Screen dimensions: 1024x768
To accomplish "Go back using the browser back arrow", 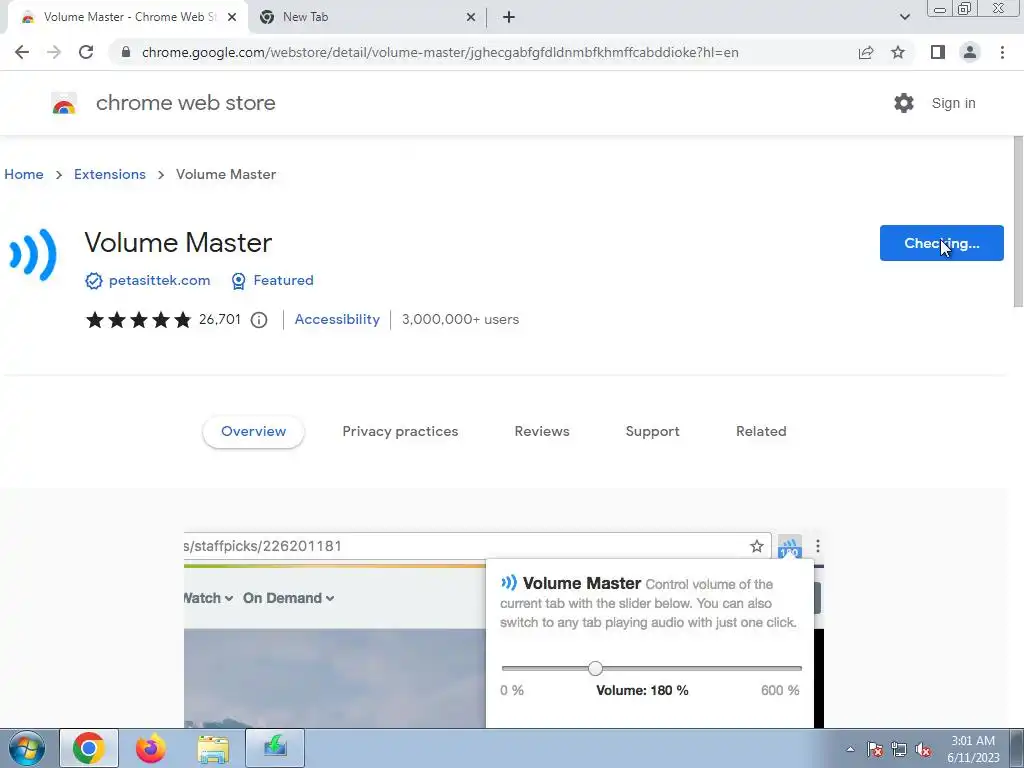I will pyautogui.click(x=22, y=52).
